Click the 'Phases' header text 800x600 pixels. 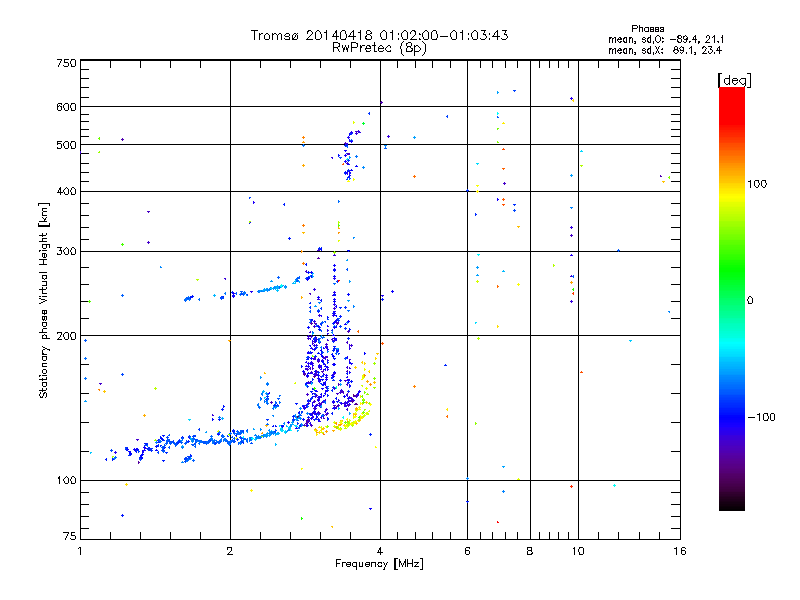click(x=647, y=29)
